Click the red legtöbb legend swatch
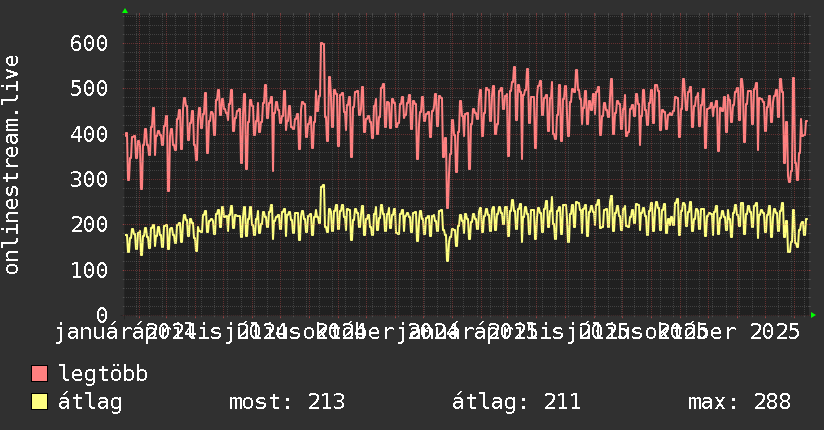The width and height of the screenshot is (824, 430). [x=39, y=373]
